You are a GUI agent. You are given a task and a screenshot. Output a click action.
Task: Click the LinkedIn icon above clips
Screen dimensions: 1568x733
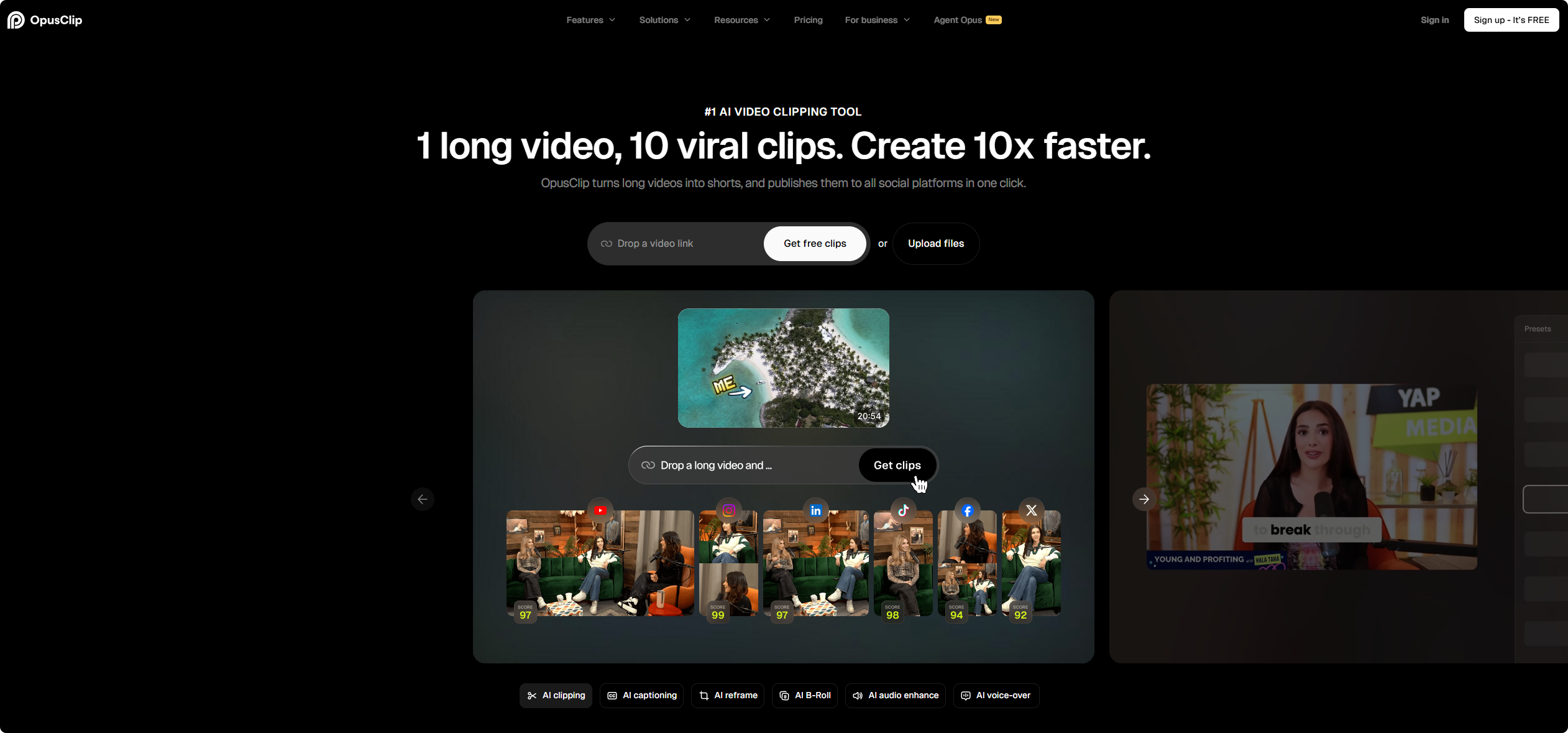(x=816, y=510)
